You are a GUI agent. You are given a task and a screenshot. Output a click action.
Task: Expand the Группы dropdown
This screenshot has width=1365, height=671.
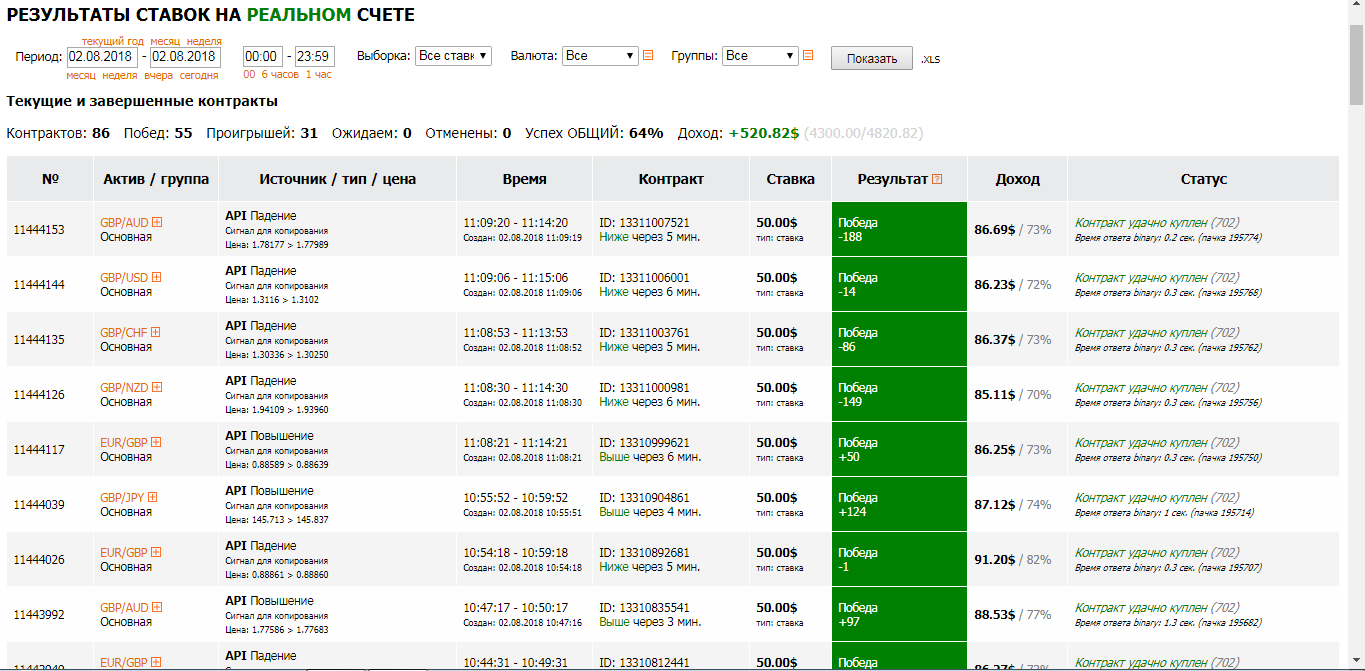pos(760,56)
